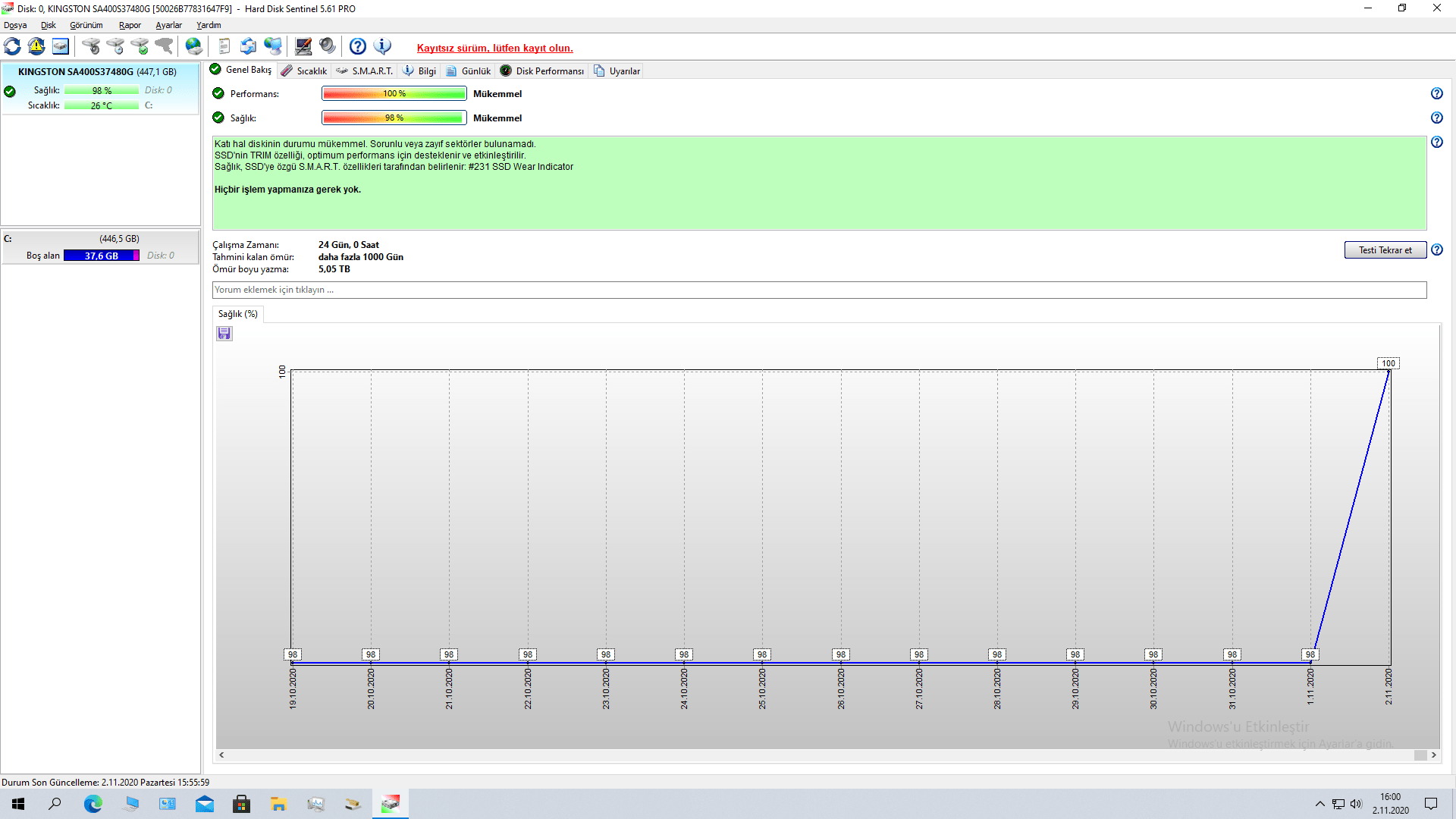Open the Rapor menu
Image resolution: width=1456 pixels, height=819 pixels.
click(130, 25)
